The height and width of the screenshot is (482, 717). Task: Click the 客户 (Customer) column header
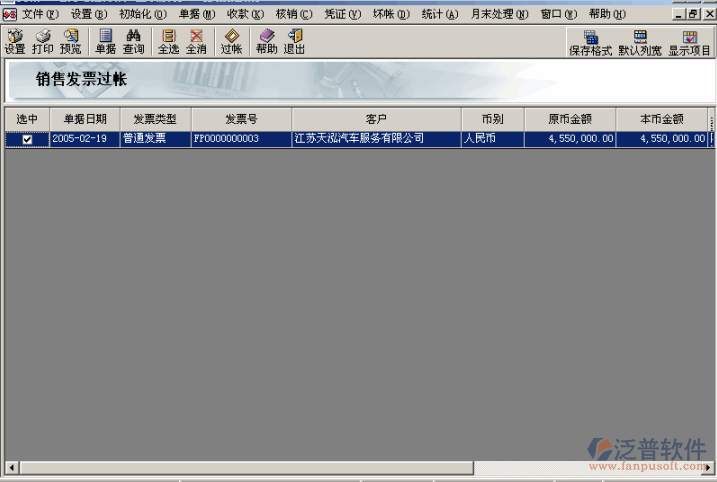(376, 119)
